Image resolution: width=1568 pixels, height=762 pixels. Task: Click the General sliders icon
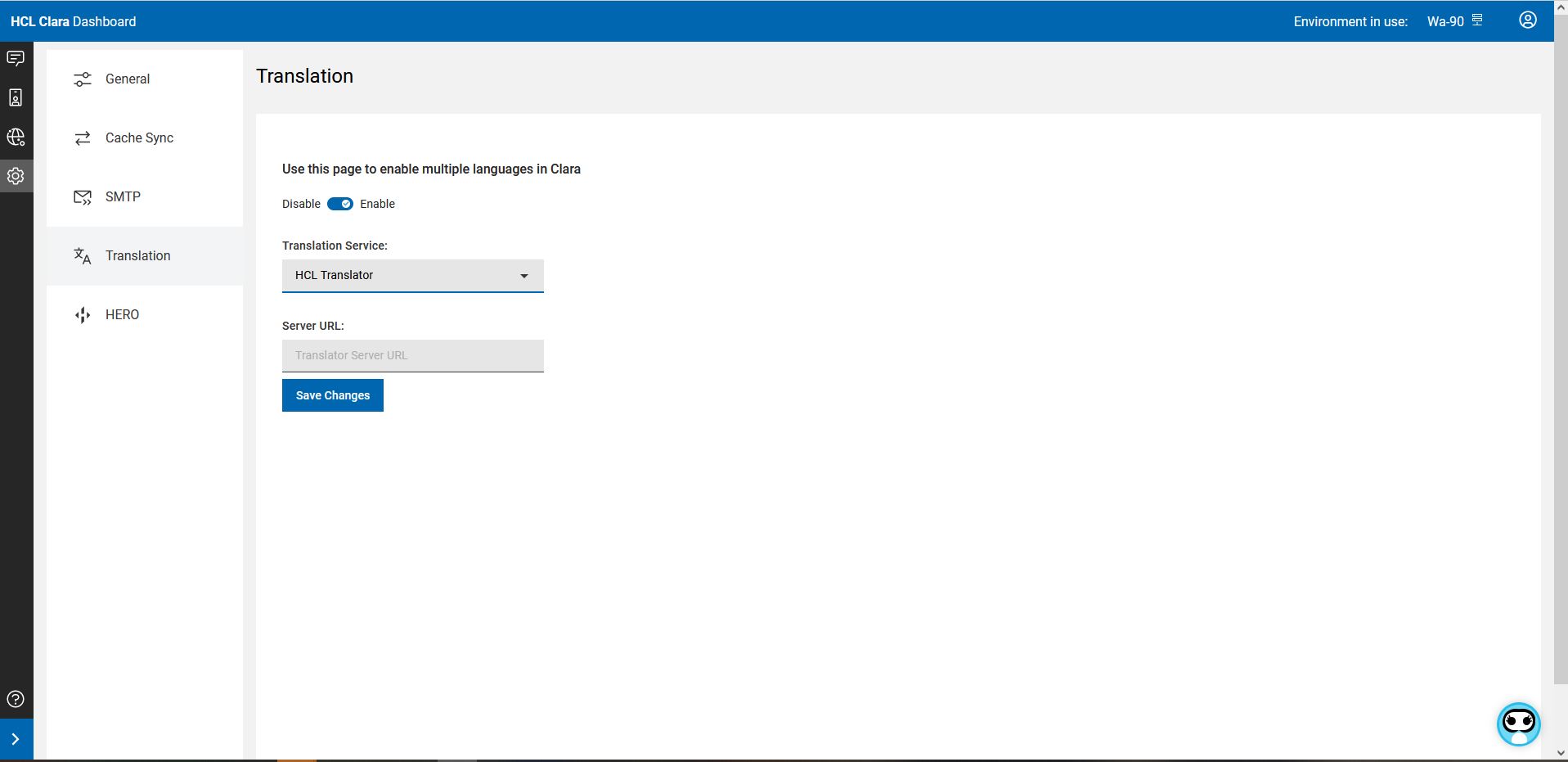click(83, 79)
